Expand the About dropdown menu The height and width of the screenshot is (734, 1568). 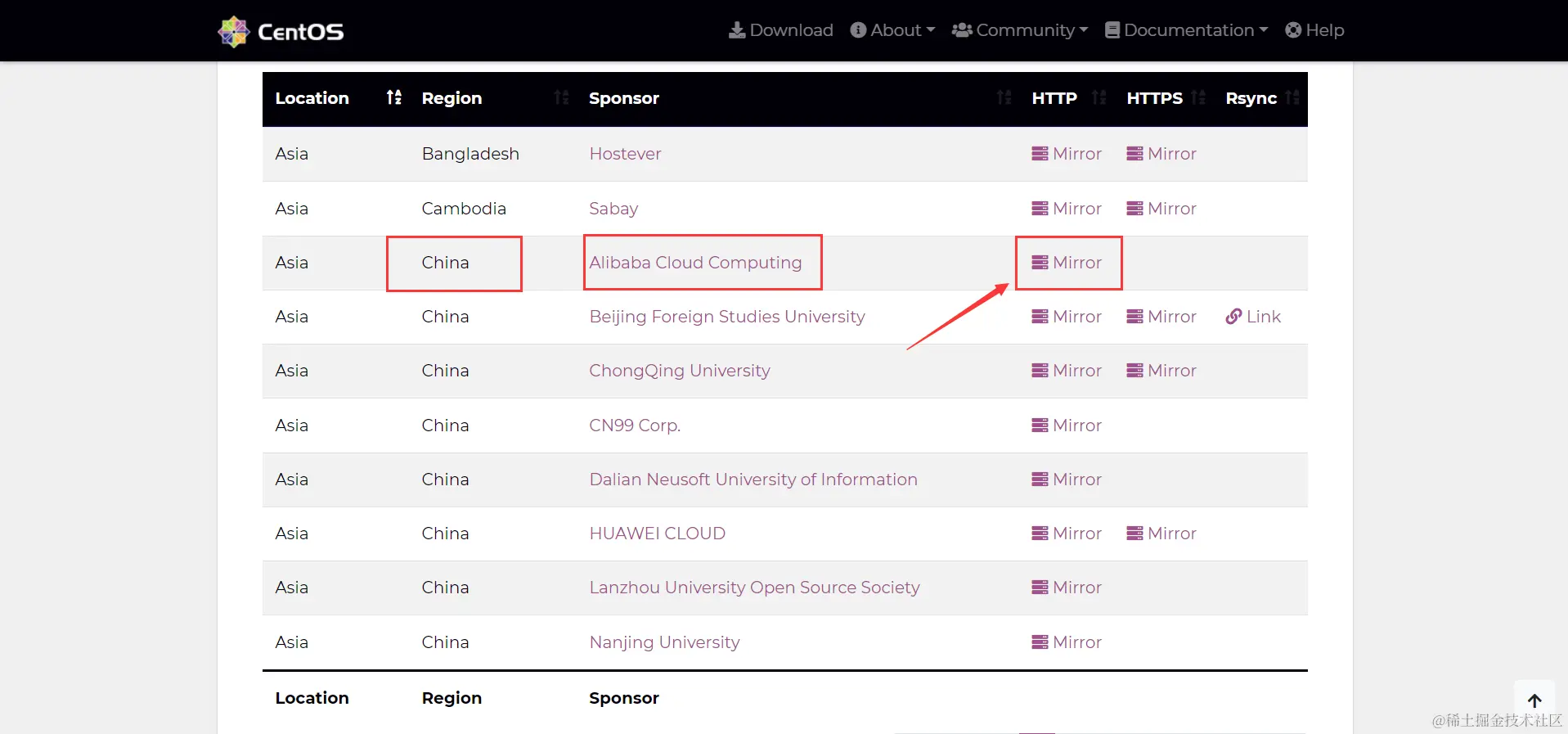[x=892, y=30]
